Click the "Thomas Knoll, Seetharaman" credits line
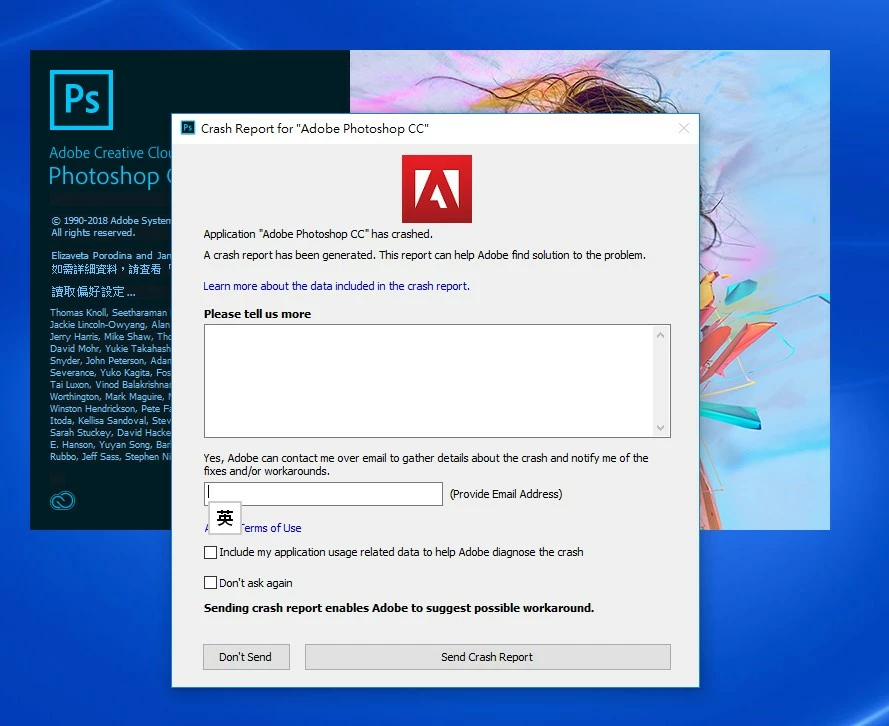The image size is (889, 726). point(109,313)
